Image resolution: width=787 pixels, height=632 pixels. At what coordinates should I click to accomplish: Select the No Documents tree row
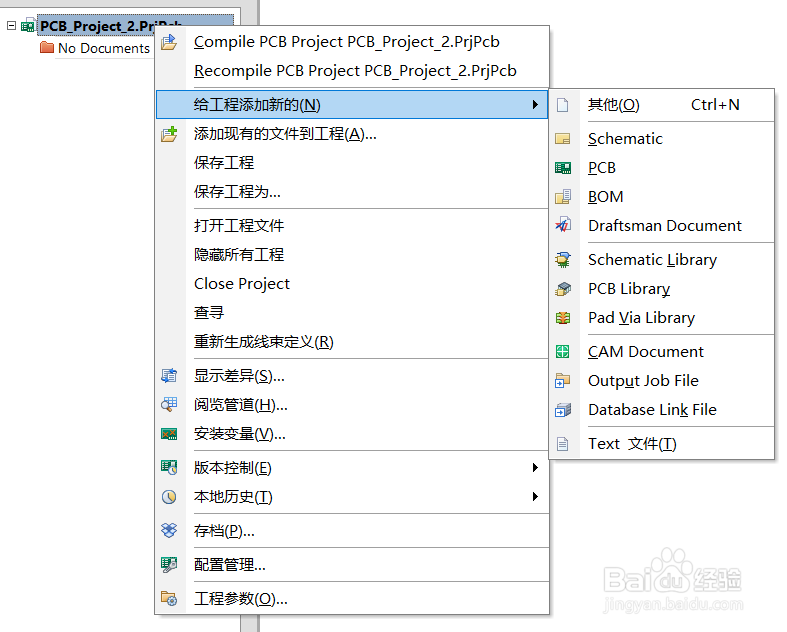coord(95,48)
